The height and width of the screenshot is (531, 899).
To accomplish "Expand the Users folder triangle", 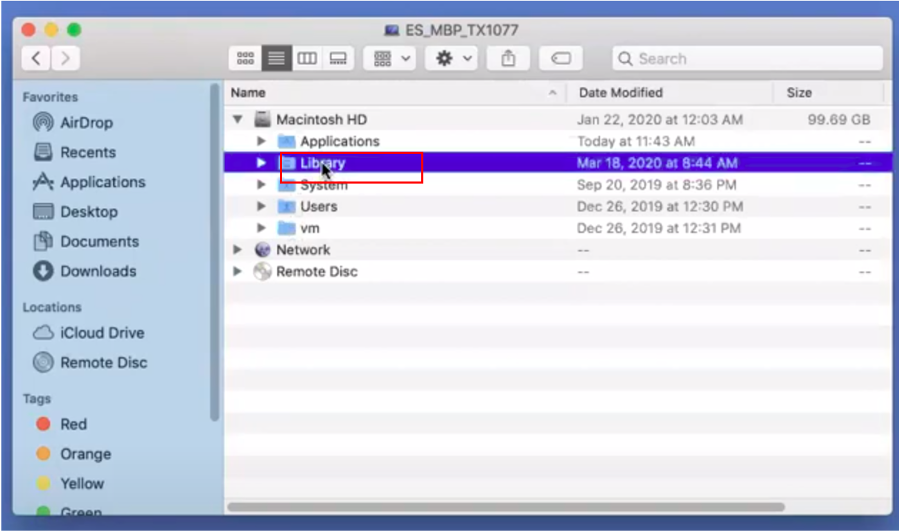I will click(261, 206).
